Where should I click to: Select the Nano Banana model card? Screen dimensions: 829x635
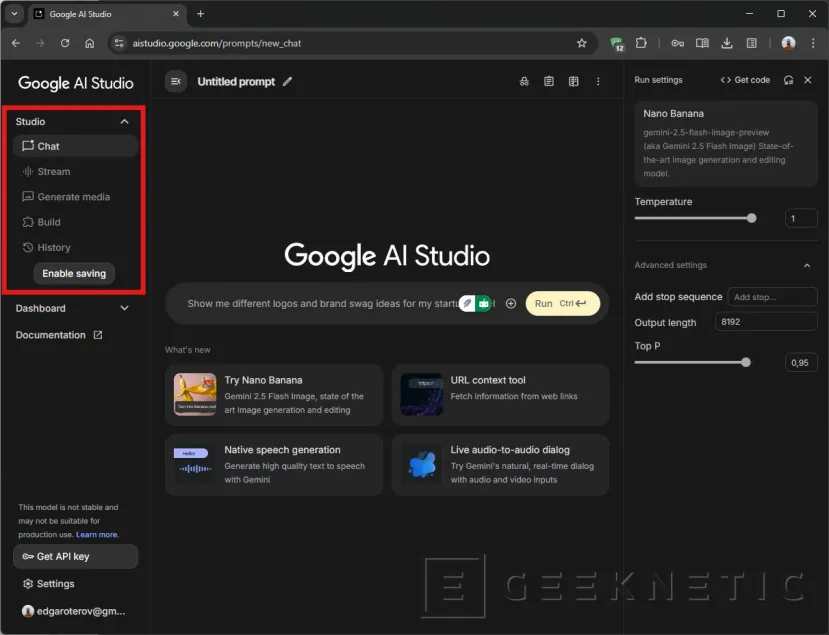(725, 143)
